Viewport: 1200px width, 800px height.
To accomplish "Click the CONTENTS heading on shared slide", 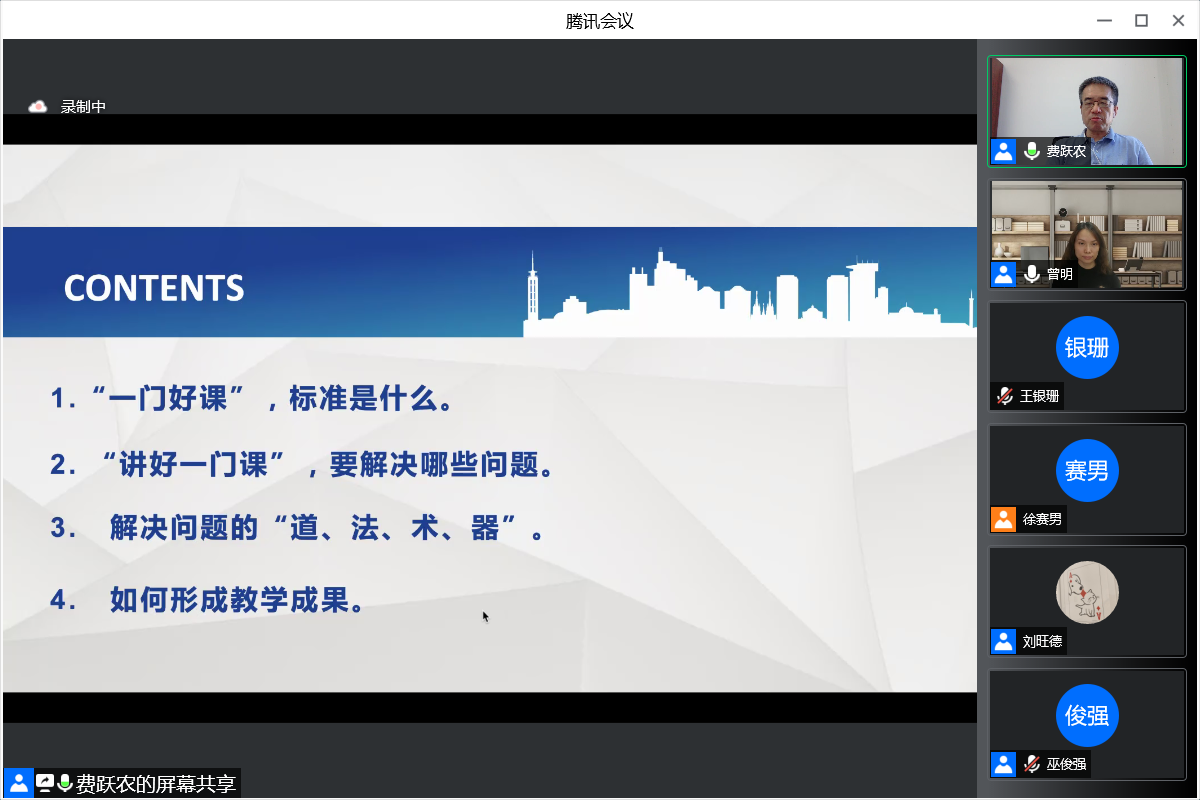I will point(154,288).
